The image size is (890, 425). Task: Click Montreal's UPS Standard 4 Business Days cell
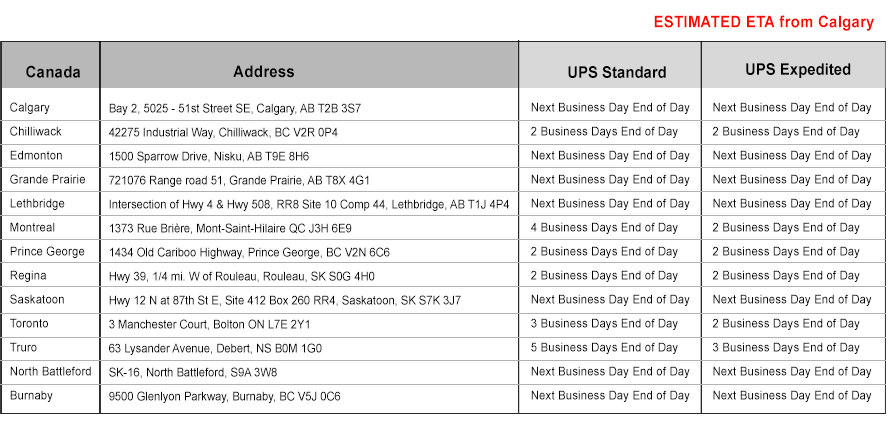coord(610,227)
